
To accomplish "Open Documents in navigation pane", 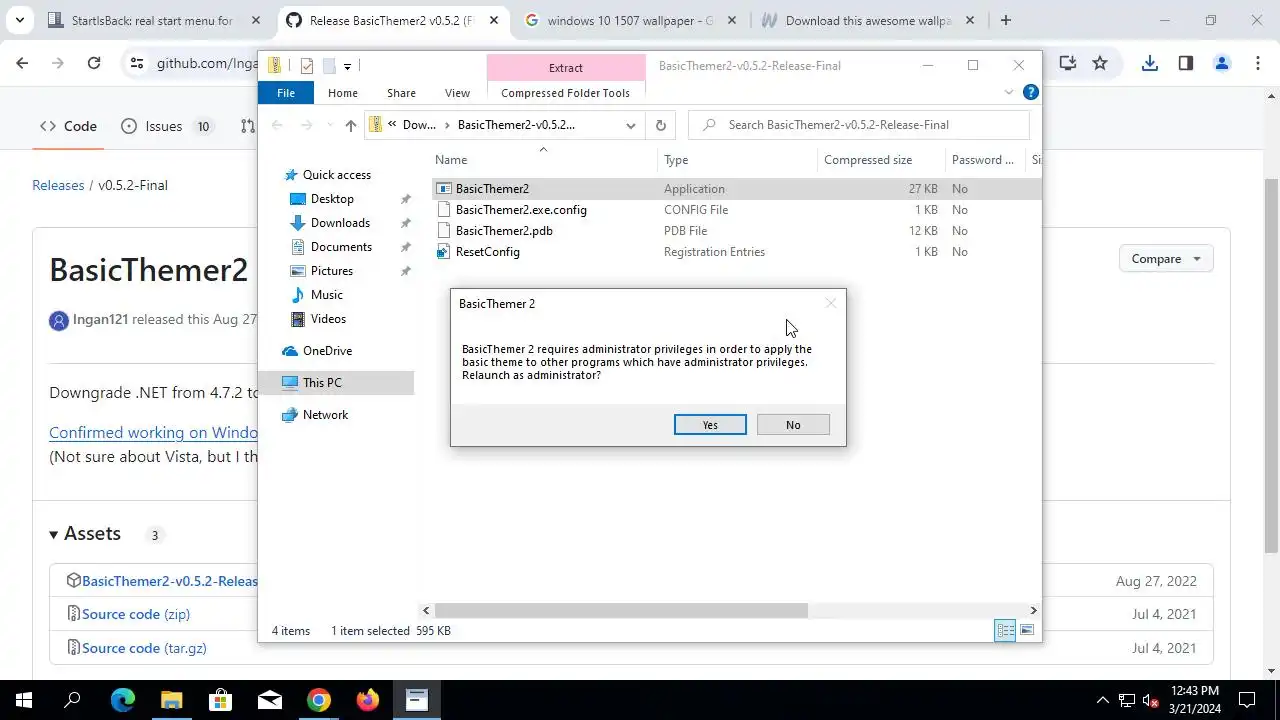I will (x=341, y=247).
